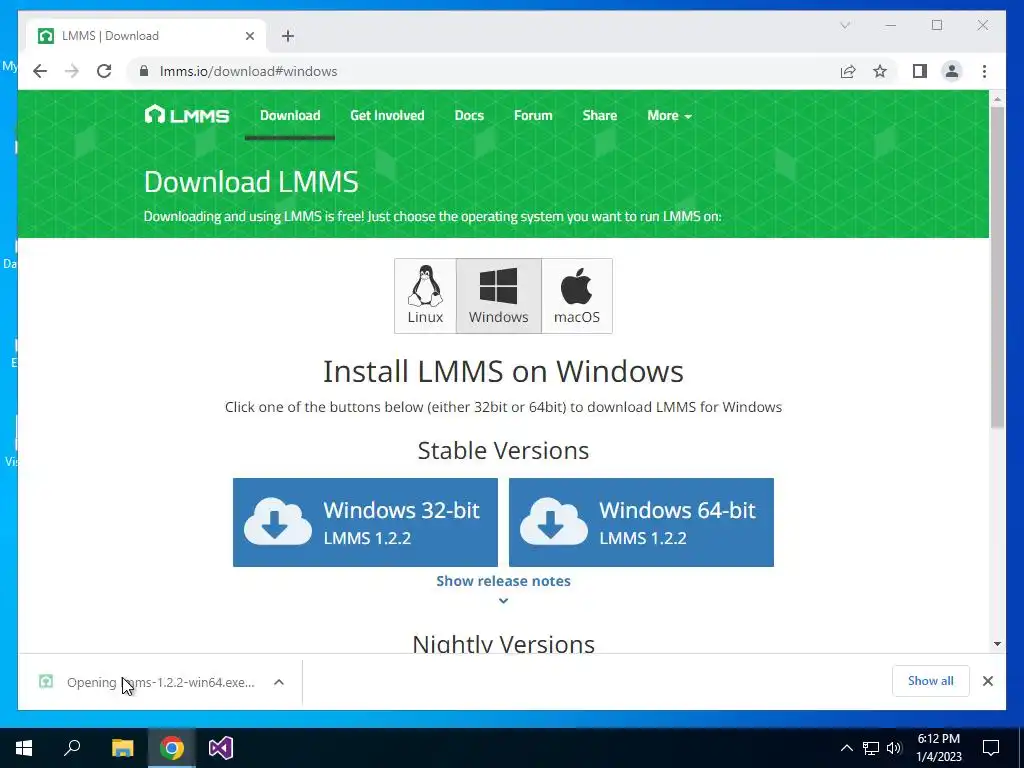
Task: Expand the download item options chevron
Action: [x=279, y=682]
